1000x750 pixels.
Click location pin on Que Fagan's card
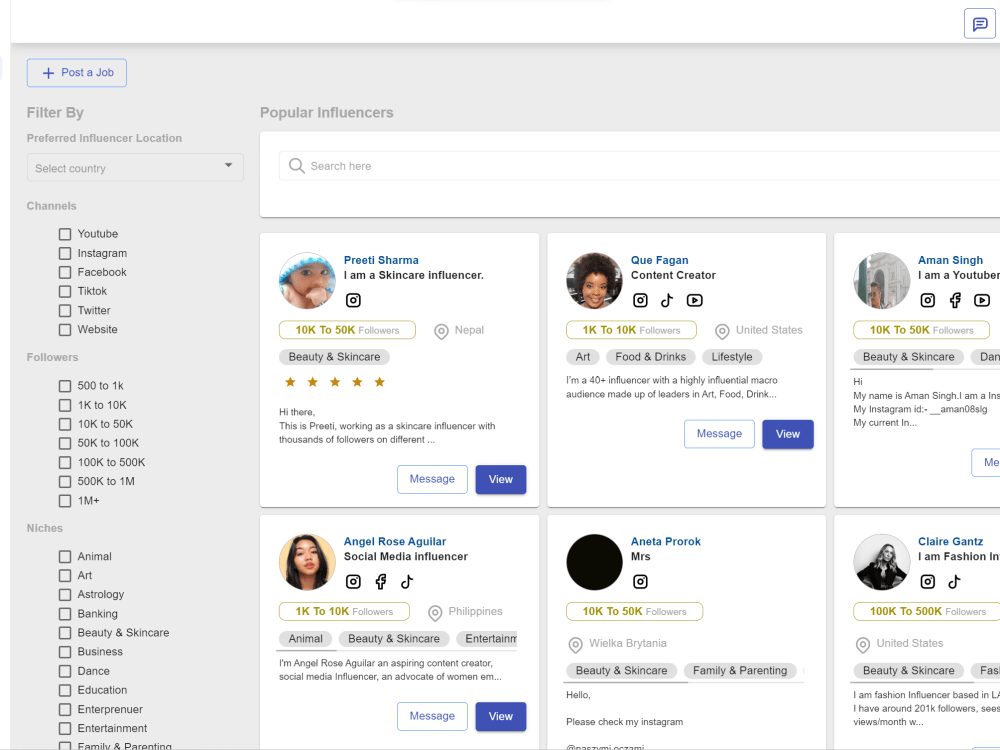pos(722,332)
